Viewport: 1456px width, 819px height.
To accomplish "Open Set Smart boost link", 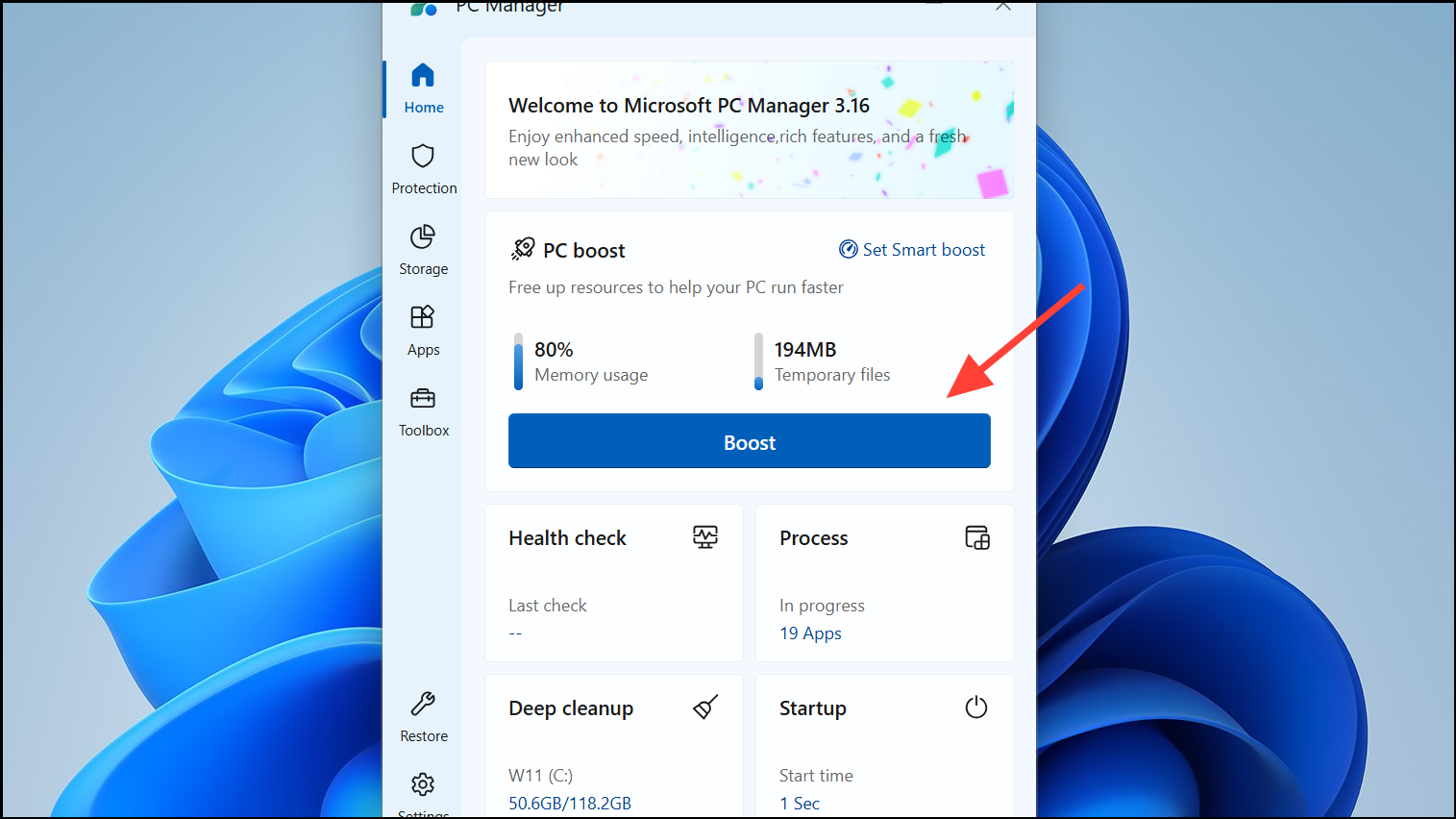I will [912, 250].
